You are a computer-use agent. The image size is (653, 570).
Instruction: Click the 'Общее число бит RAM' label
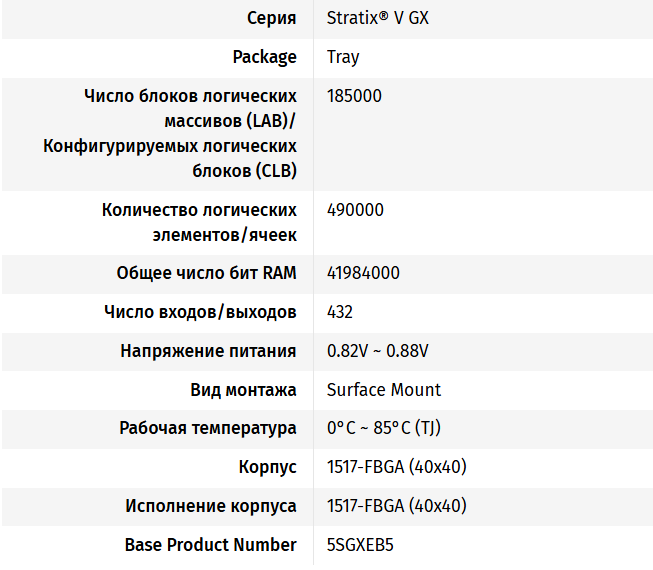coord(206,273)
